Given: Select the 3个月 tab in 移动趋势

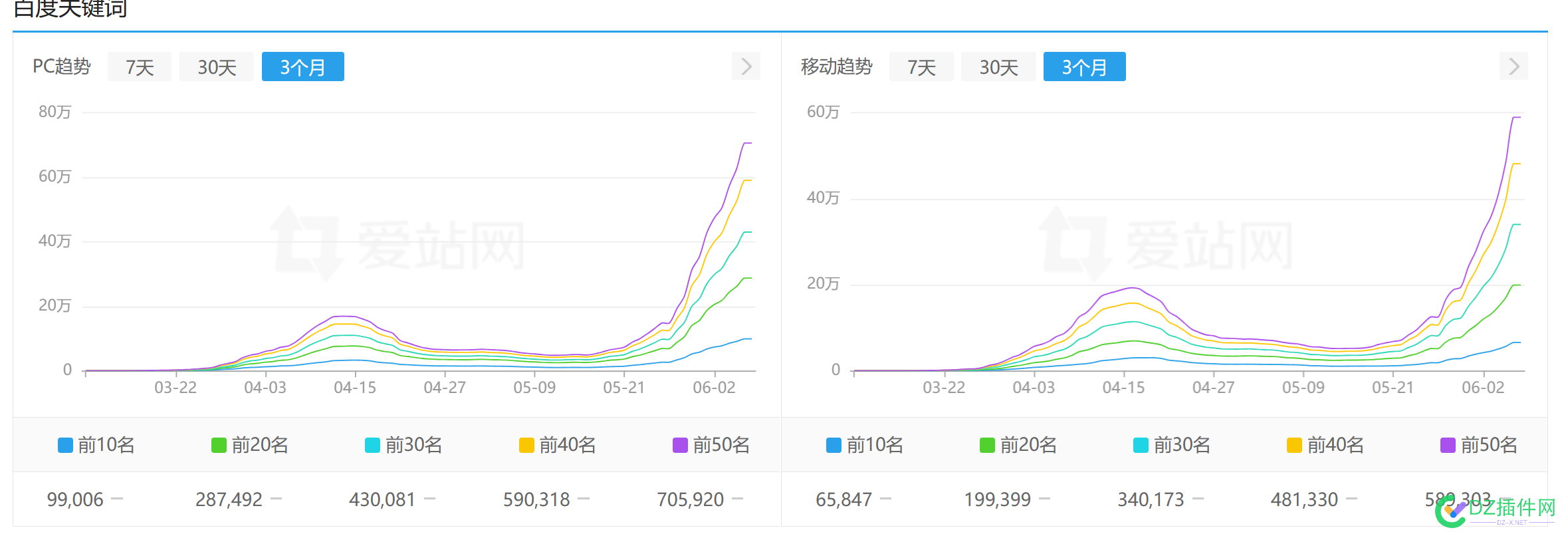Looking at the screenshot, I should point(1085,67).
